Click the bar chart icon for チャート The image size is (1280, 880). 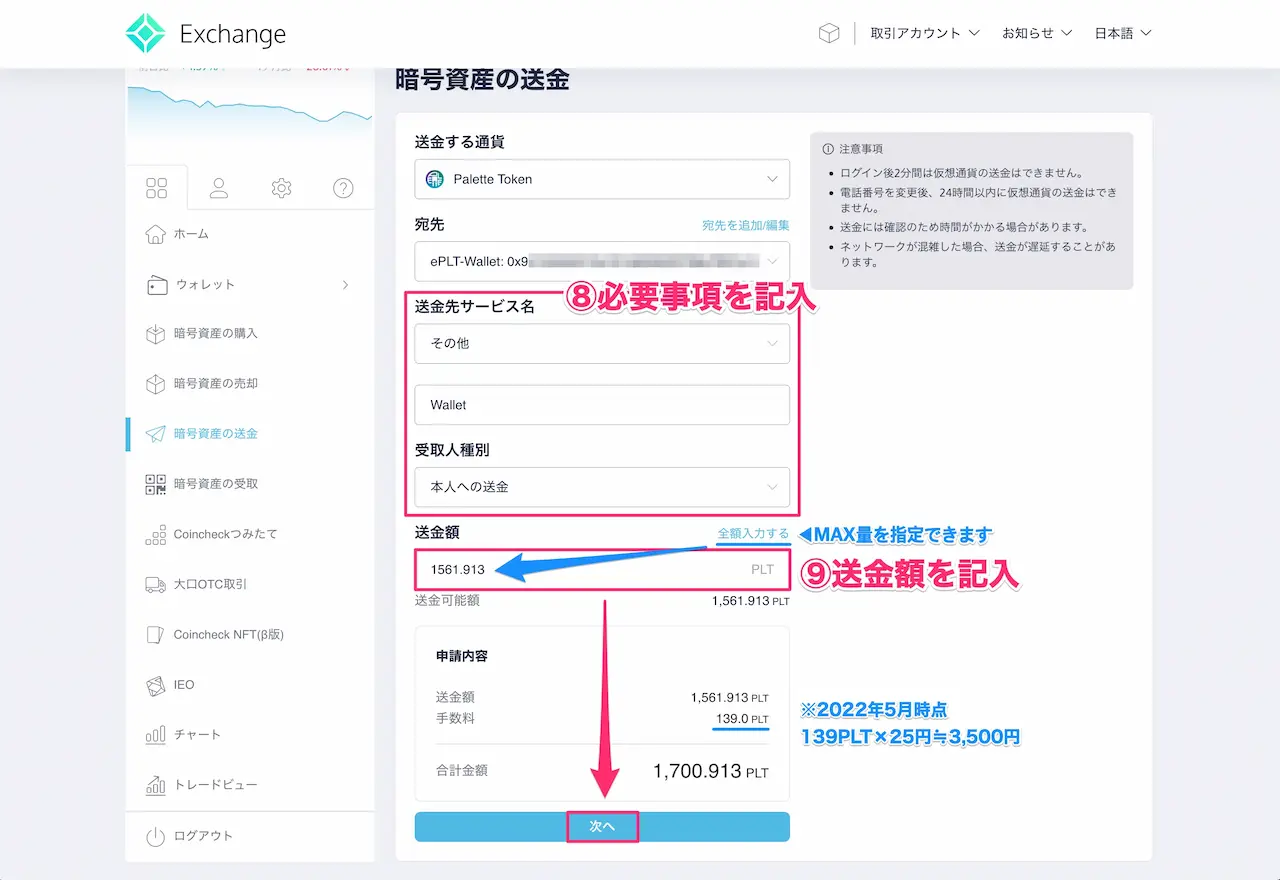pyautogui.click(x=156, y=735)
